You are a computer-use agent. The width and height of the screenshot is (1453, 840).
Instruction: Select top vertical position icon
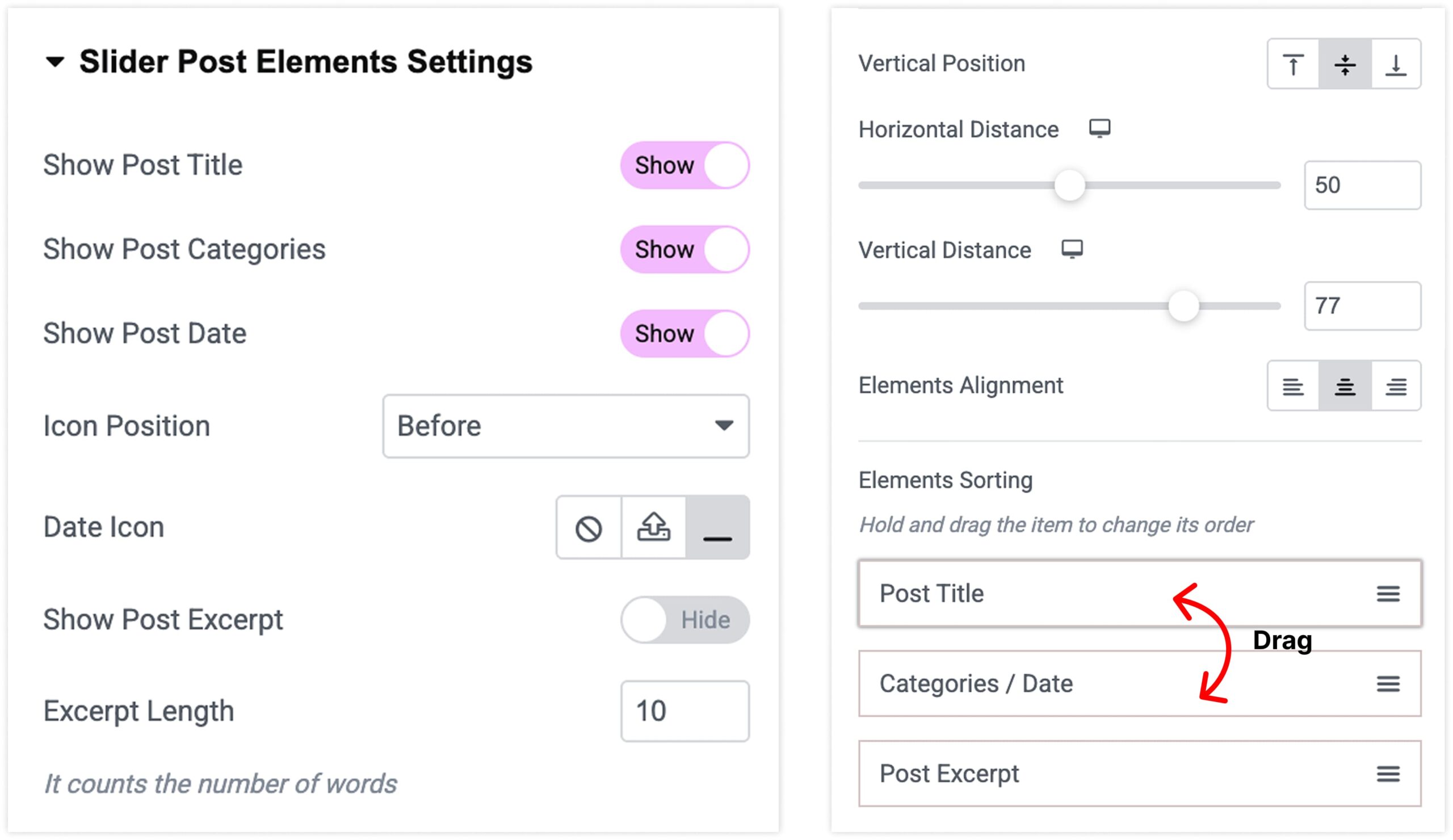click(1294, 64)
